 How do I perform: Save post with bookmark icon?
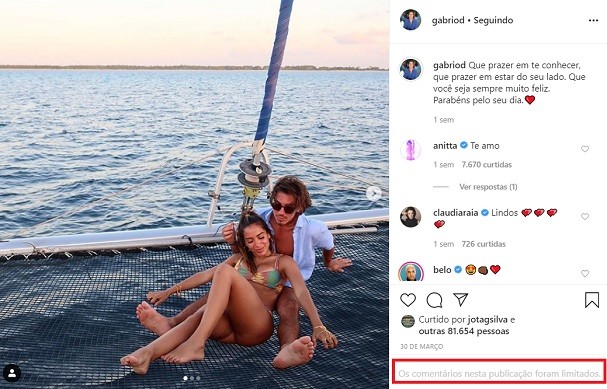(592, 300)
